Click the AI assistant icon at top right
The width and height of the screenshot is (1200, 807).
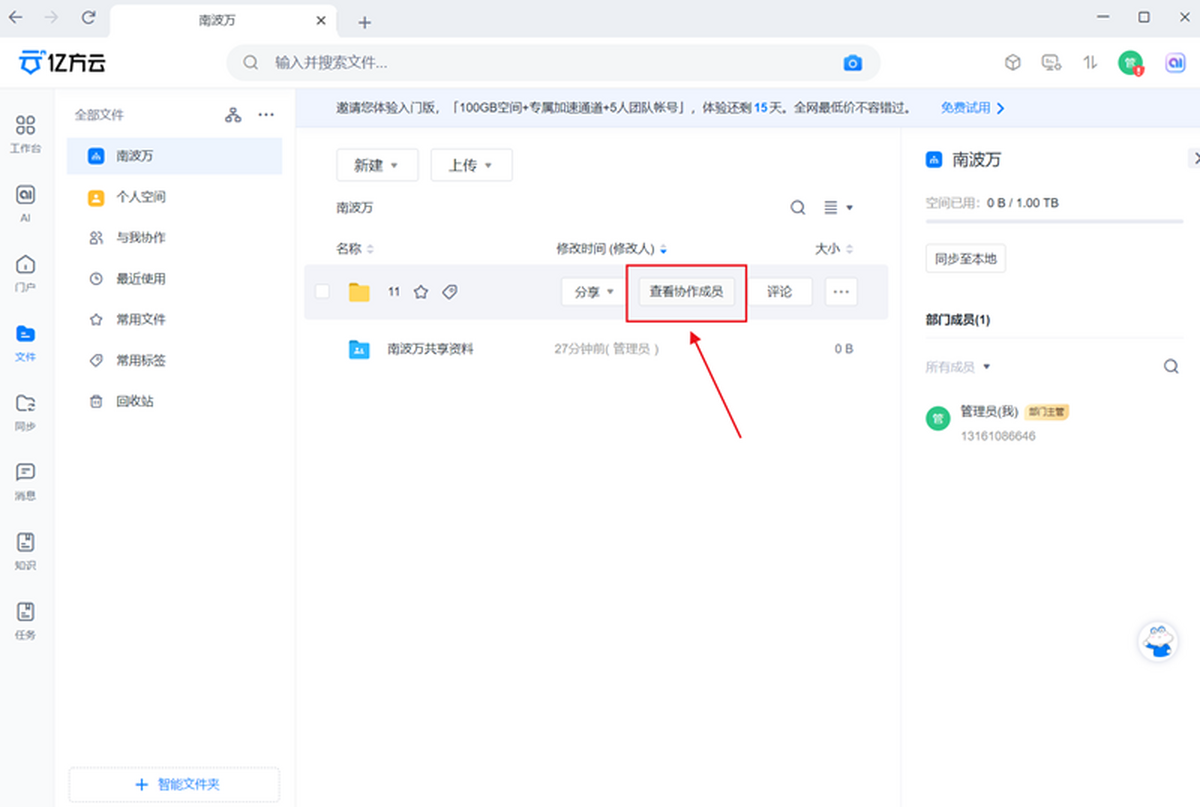(1176, 63)
